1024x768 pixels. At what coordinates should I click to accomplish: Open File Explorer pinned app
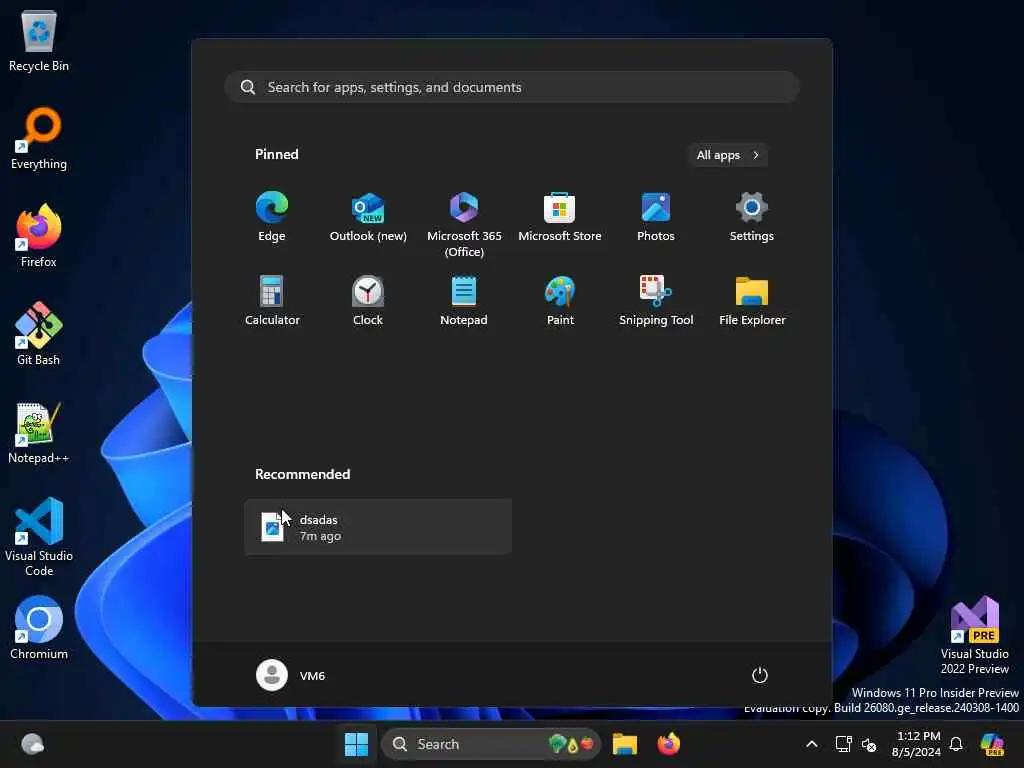point(752,300)
